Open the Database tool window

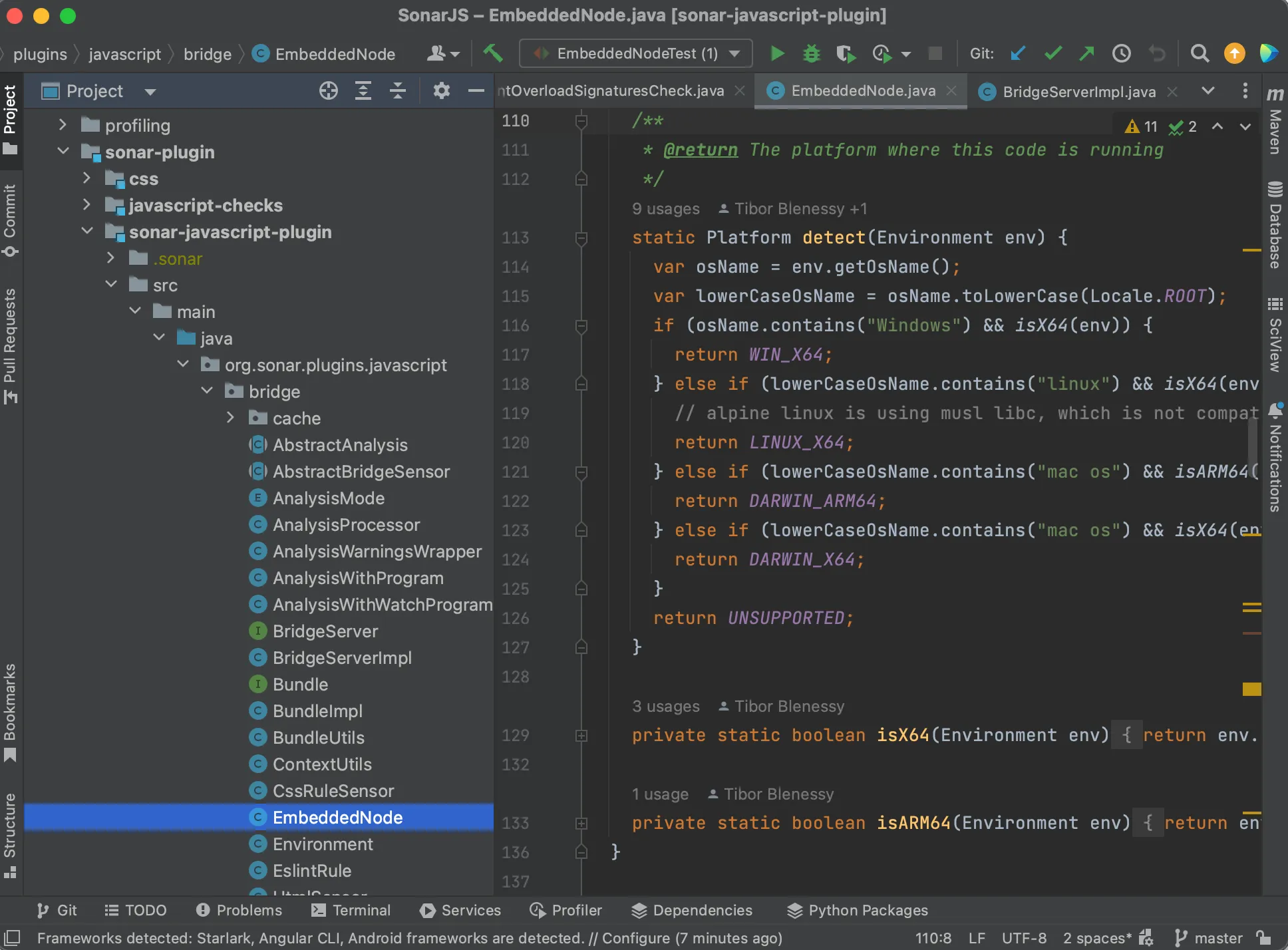point(1275,225)
